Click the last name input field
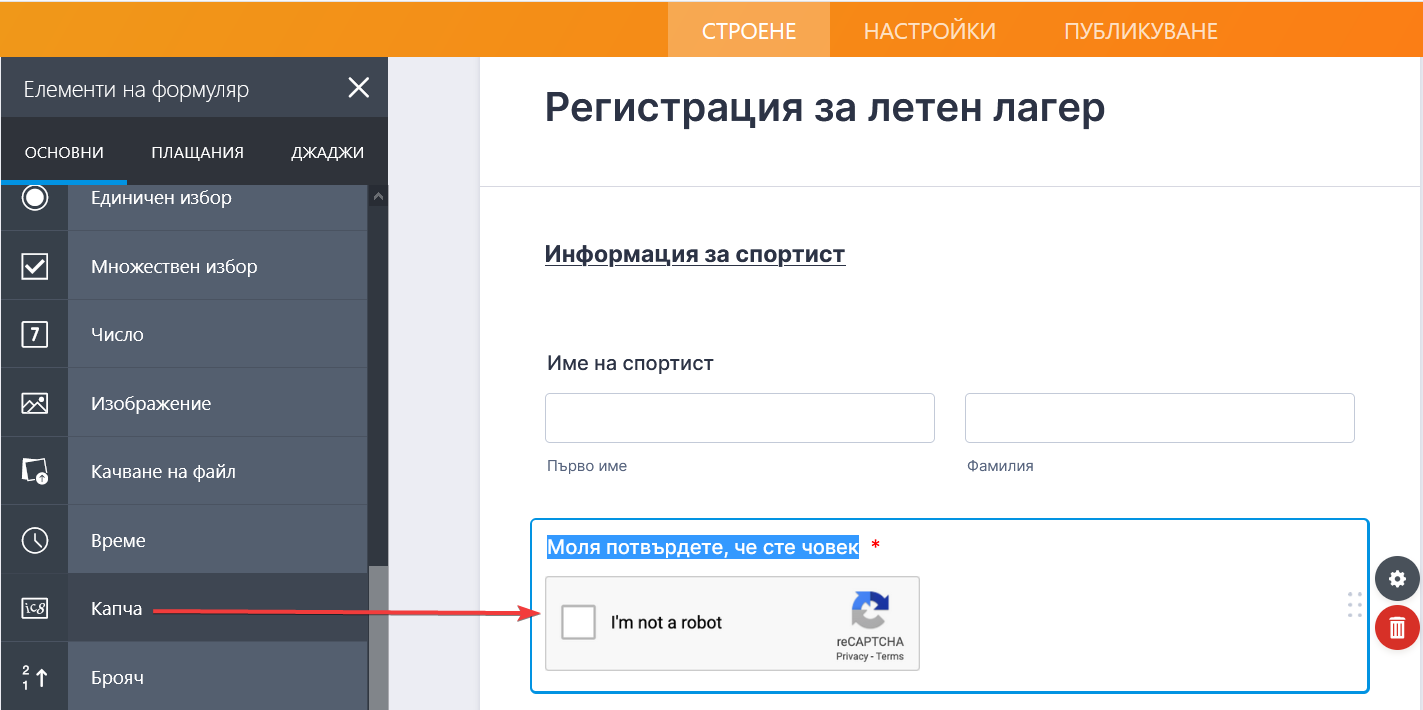This screenshot has height=710, width=1423. [x=1159, y=418]
